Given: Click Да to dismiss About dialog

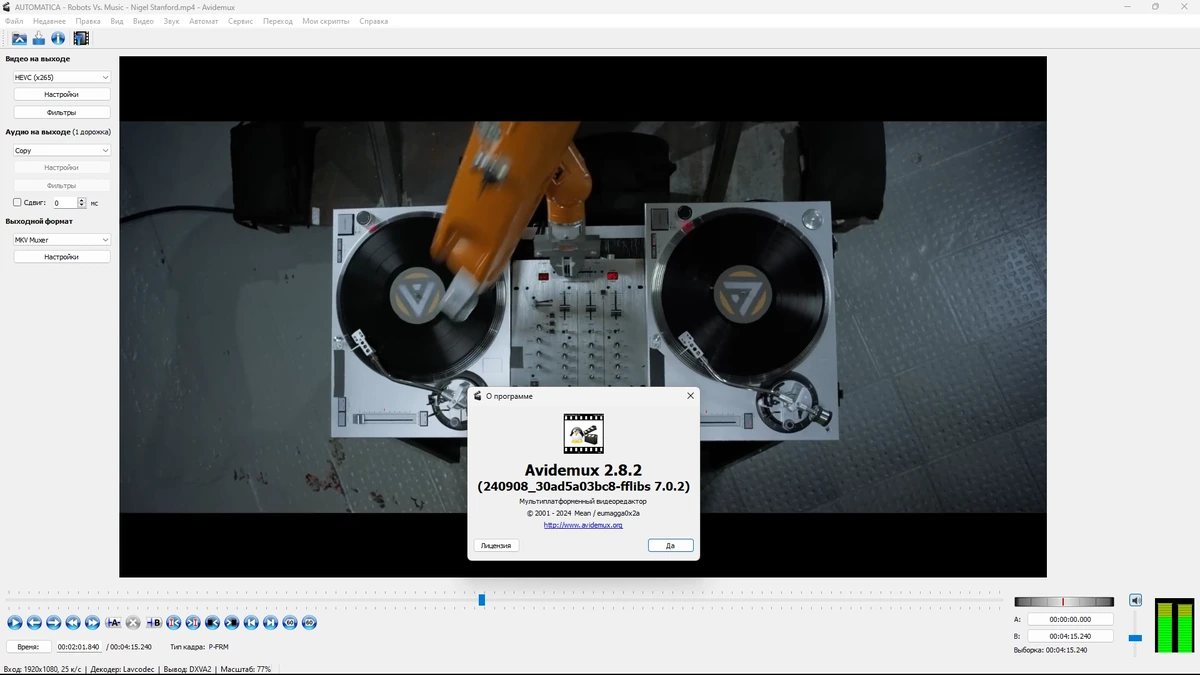Looking at the screenshot, I should (x=670, y=545).
